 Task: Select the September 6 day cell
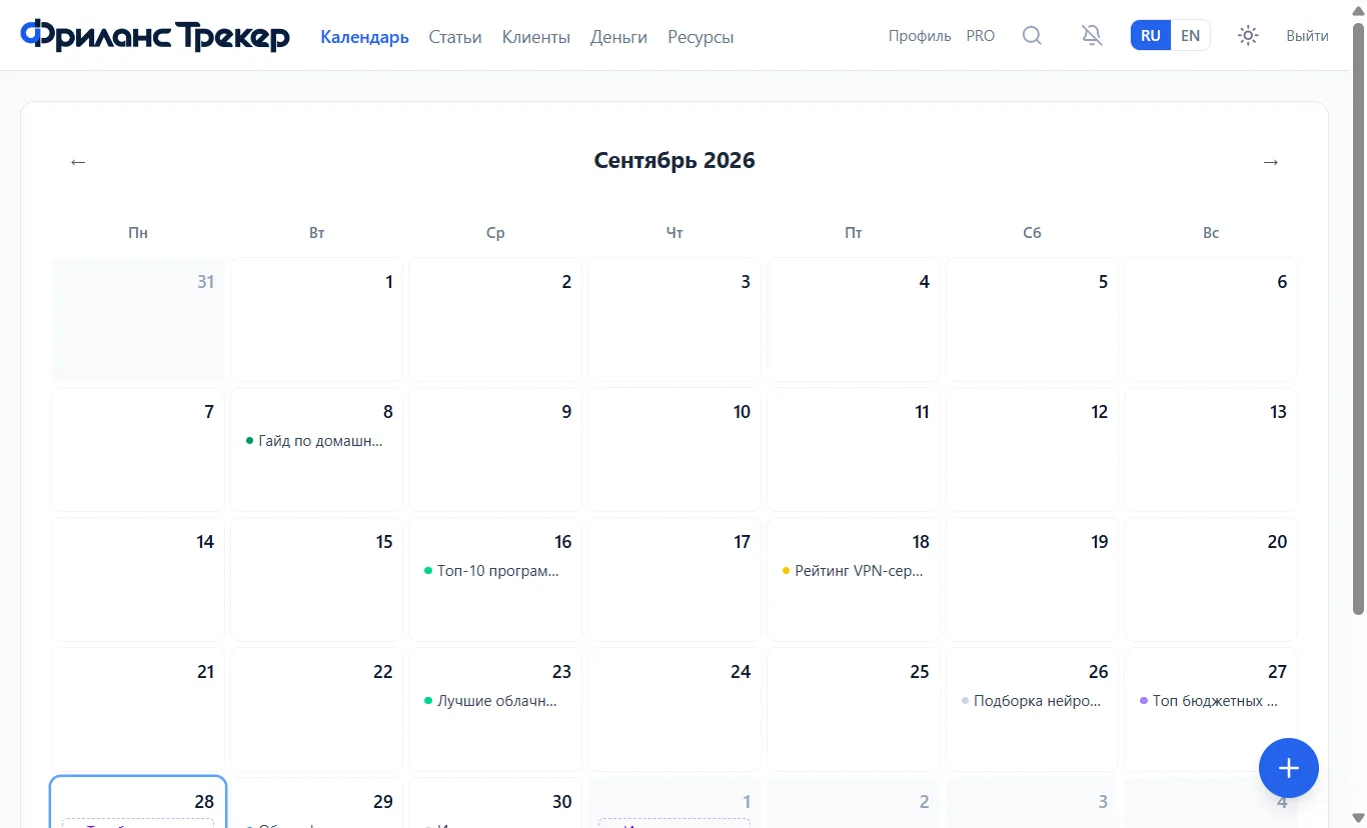(1211, 320)
